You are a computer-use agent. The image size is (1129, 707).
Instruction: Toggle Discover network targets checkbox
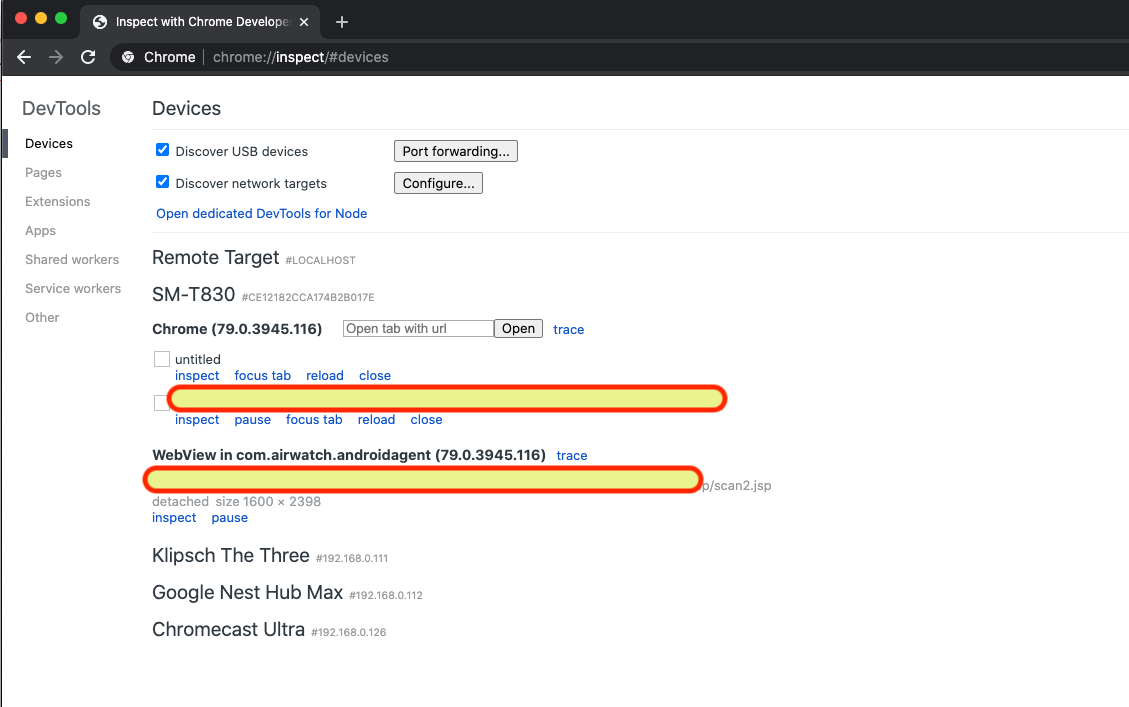(163, 181)
